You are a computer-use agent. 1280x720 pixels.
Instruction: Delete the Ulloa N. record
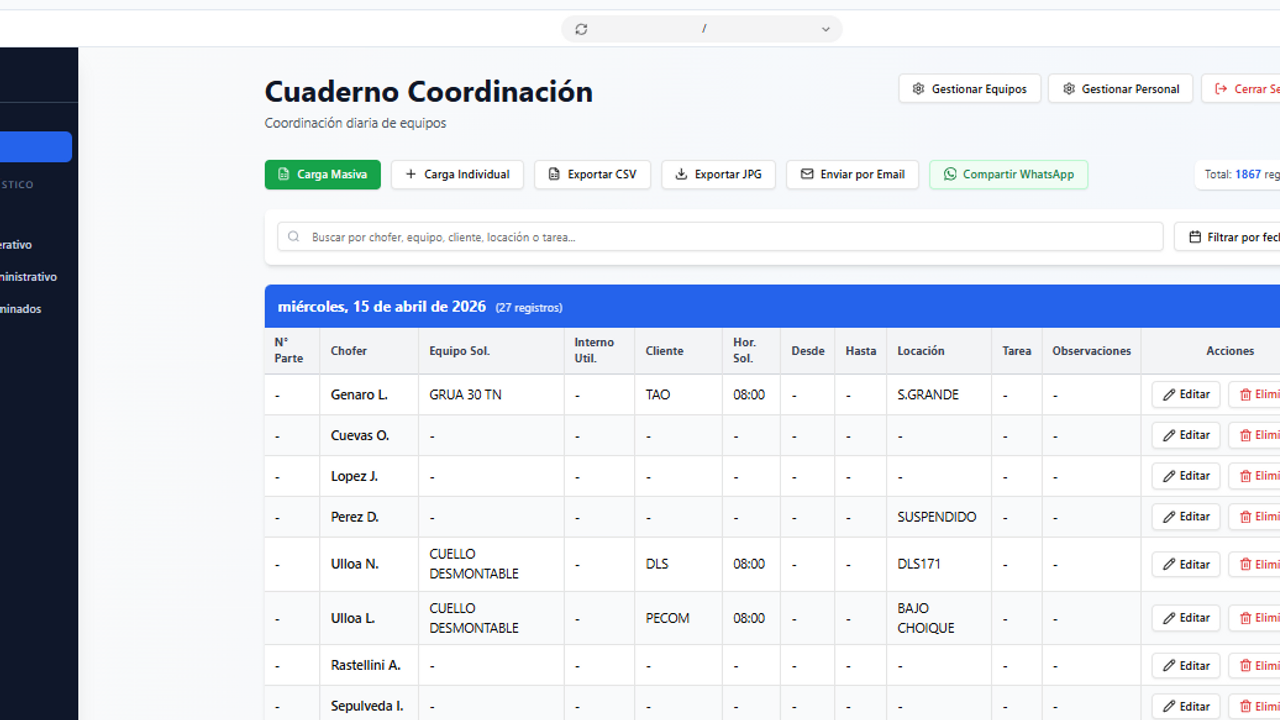(x=1254, y=564)
